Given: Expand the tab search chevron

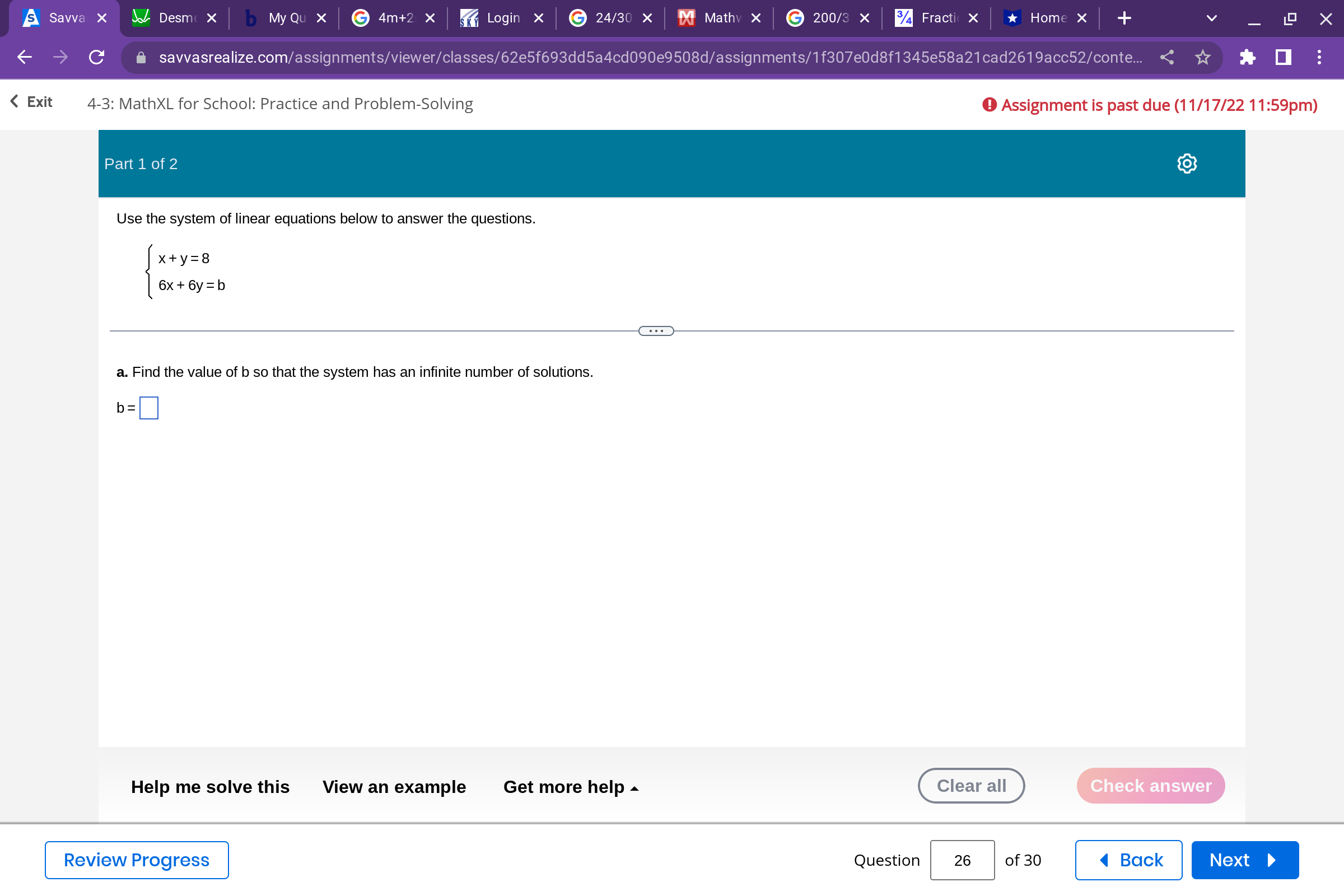Looking at the screenshot, I should pyautogui.click(x=1211, y=18).
